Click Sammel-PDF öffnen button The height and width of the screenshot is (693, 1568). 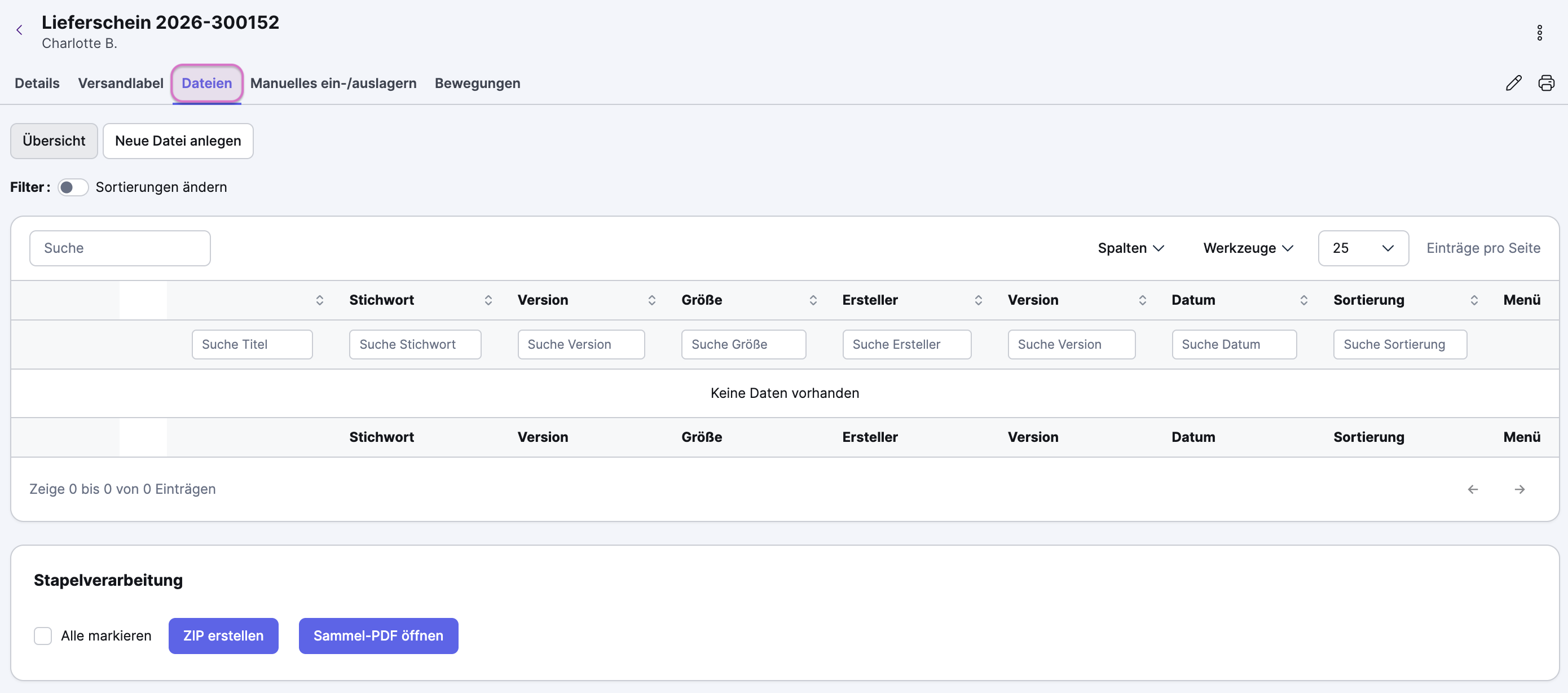point(378,636)
